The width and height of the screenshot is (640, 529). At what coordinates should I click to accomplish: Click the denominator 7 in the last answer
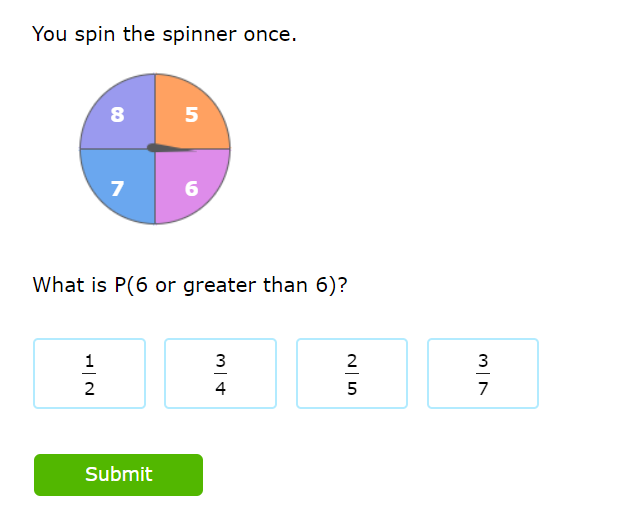[x=483, y=389]
